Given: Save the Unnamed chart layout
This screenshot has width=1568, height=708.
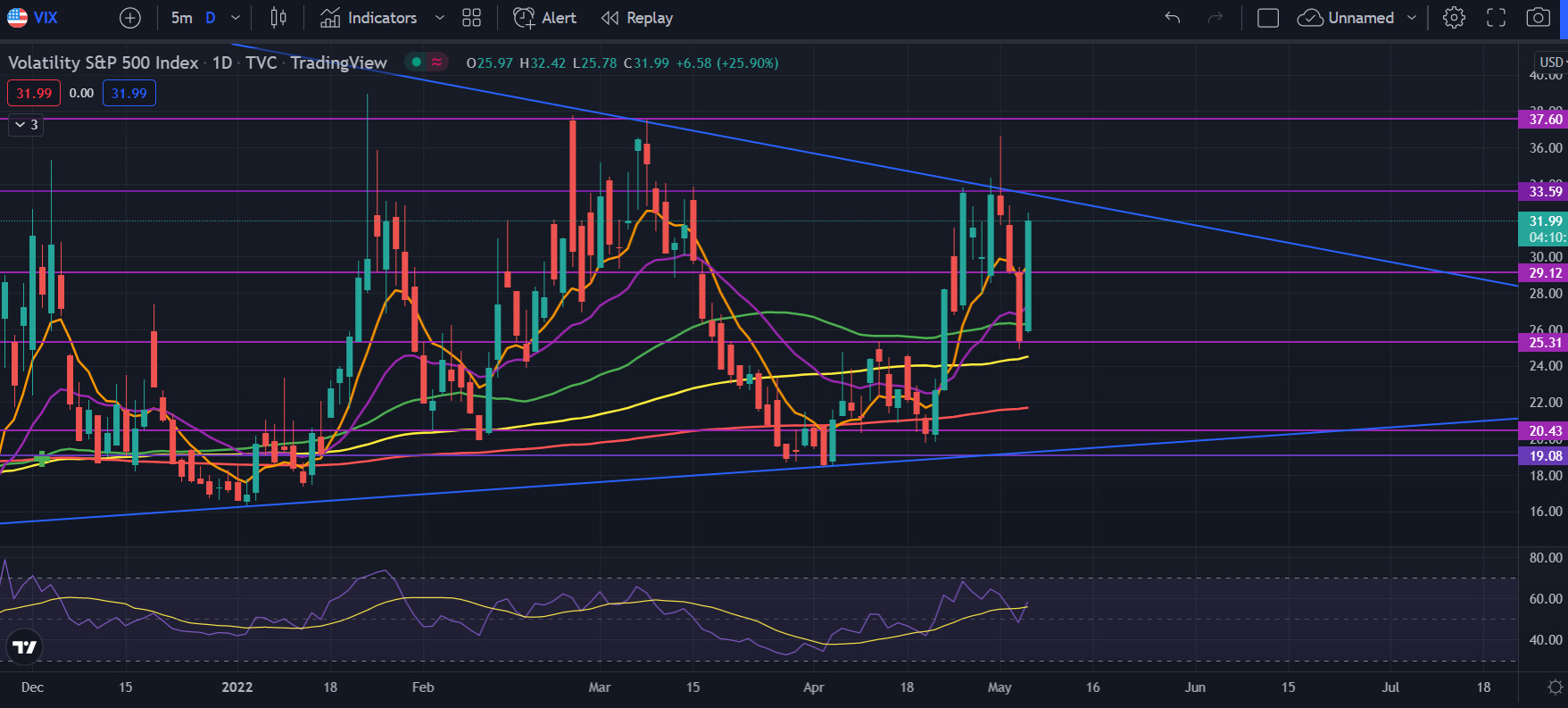Looking at the screenshot, I should pyautogui.click(x=1347, y=18).
